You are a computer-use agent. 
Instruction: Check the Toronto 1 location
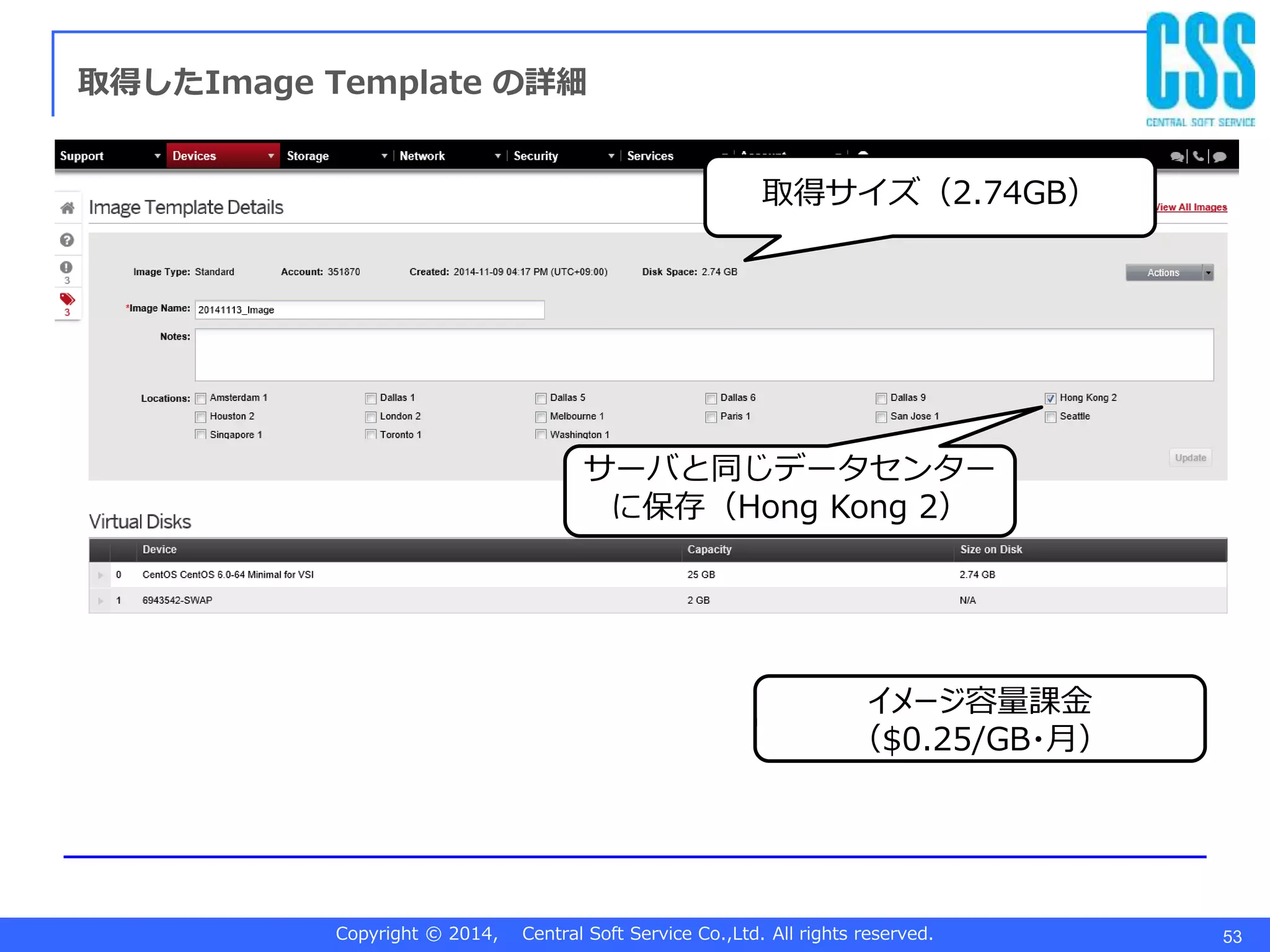pos(371,434)
